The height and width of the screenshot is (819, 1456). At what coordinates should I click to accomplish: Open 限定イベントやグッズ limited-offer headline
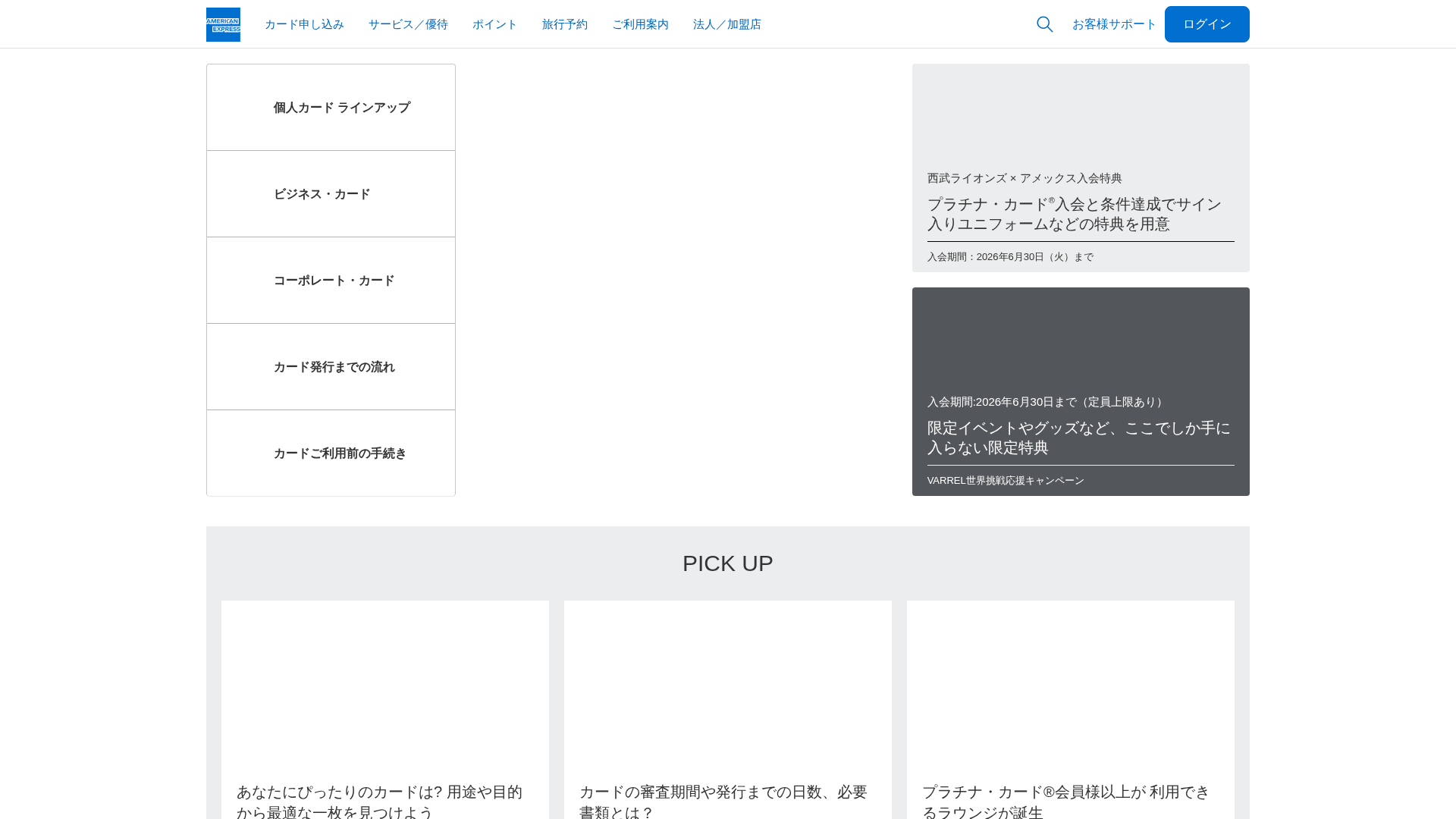pyautogui.click(x=1079, y=438)
